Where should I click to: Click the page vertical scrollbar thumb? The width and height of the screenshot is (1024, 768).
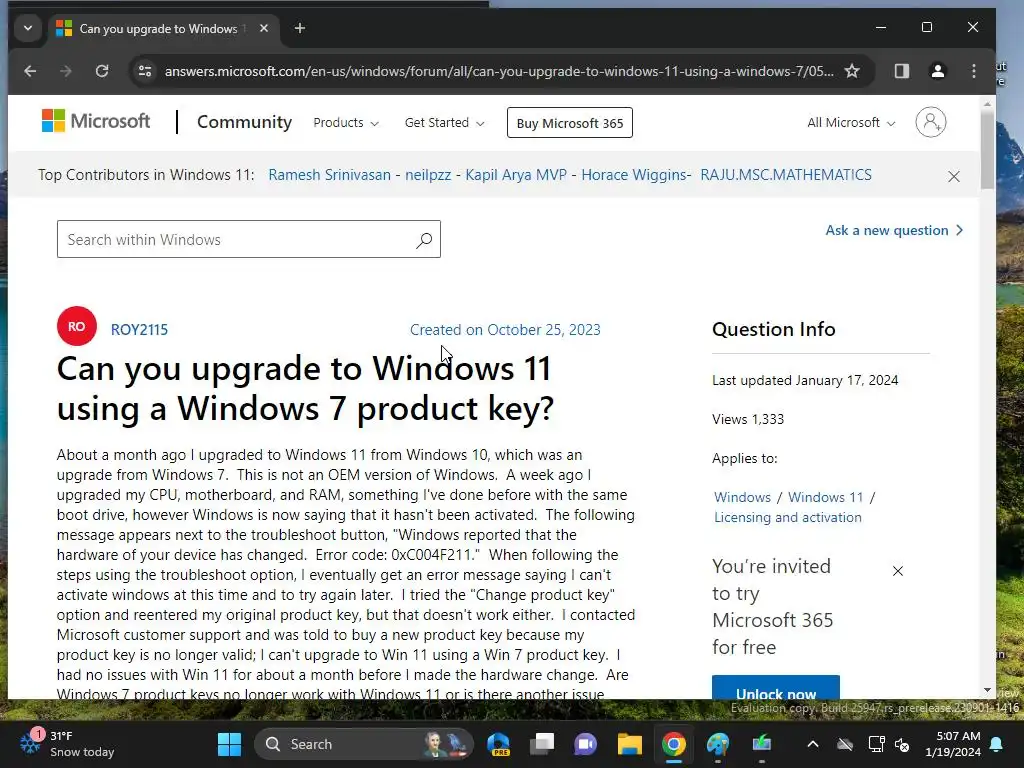coord(987,151)
